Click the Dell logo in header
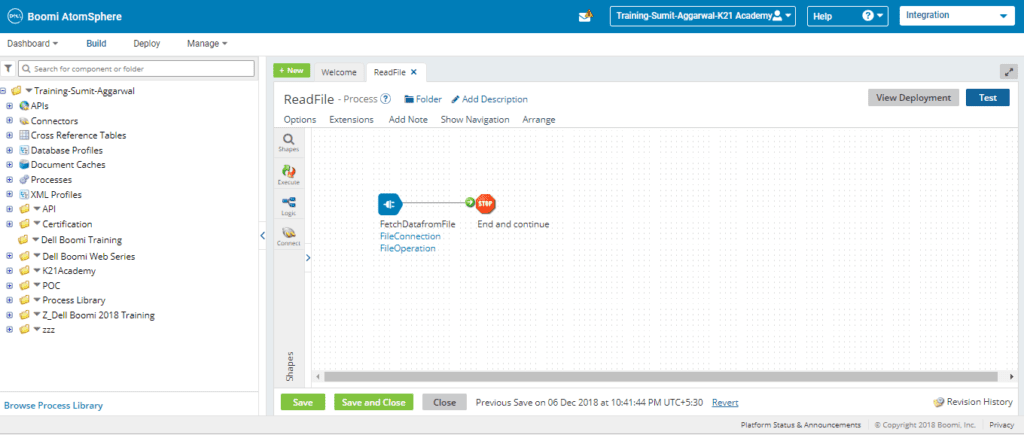This screenshot has width=1024, height=435. pos(15,16)
